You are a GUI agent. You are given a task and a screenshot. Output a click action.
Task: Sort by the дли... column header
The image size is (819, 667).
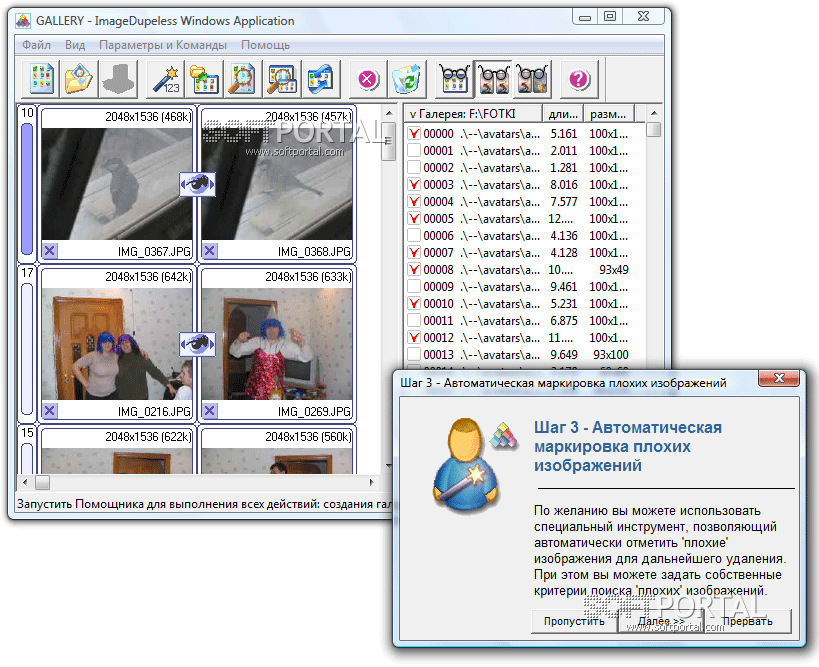[563, 113]
